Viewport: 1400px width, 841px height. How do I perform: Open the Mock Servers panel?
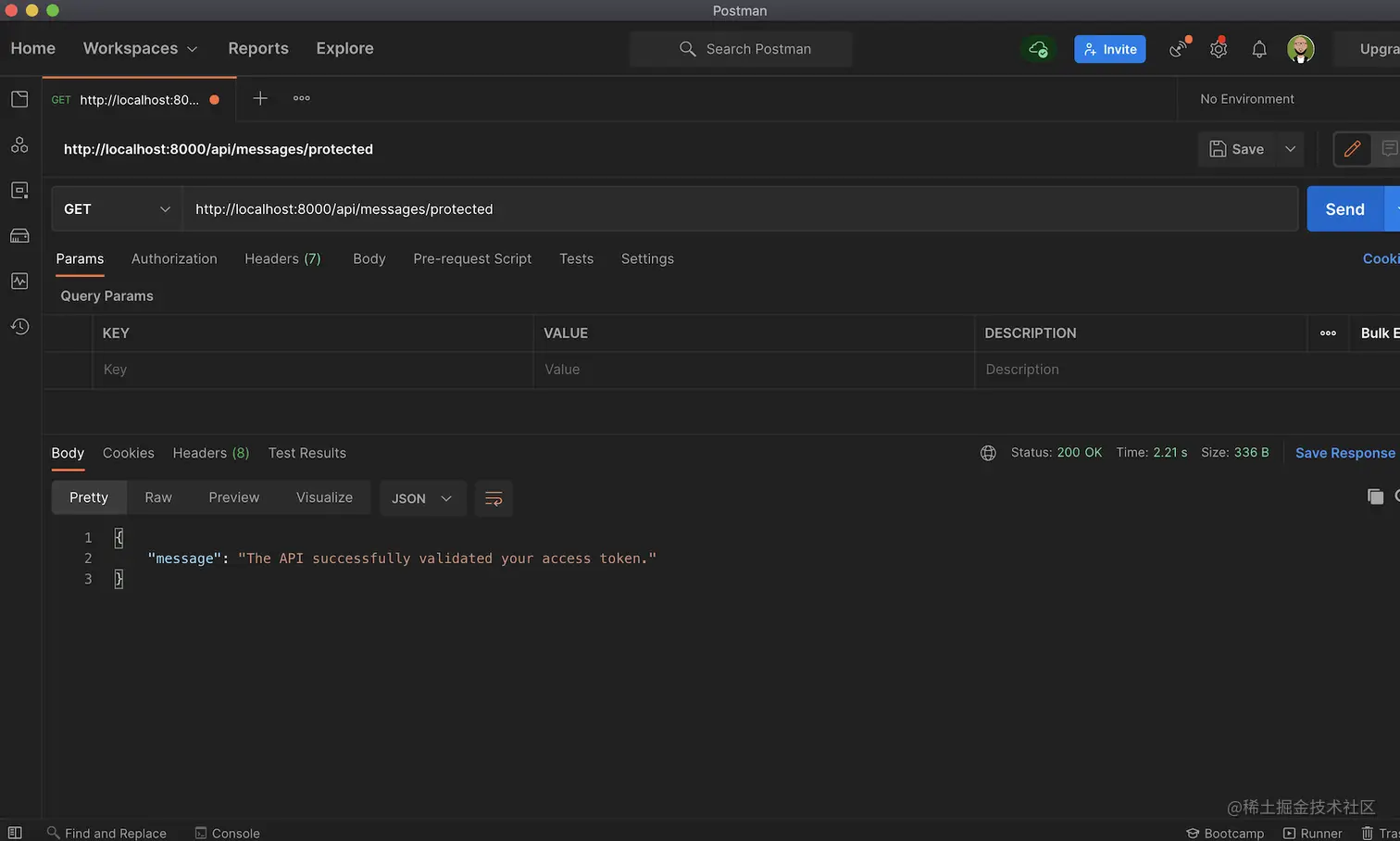19,235
